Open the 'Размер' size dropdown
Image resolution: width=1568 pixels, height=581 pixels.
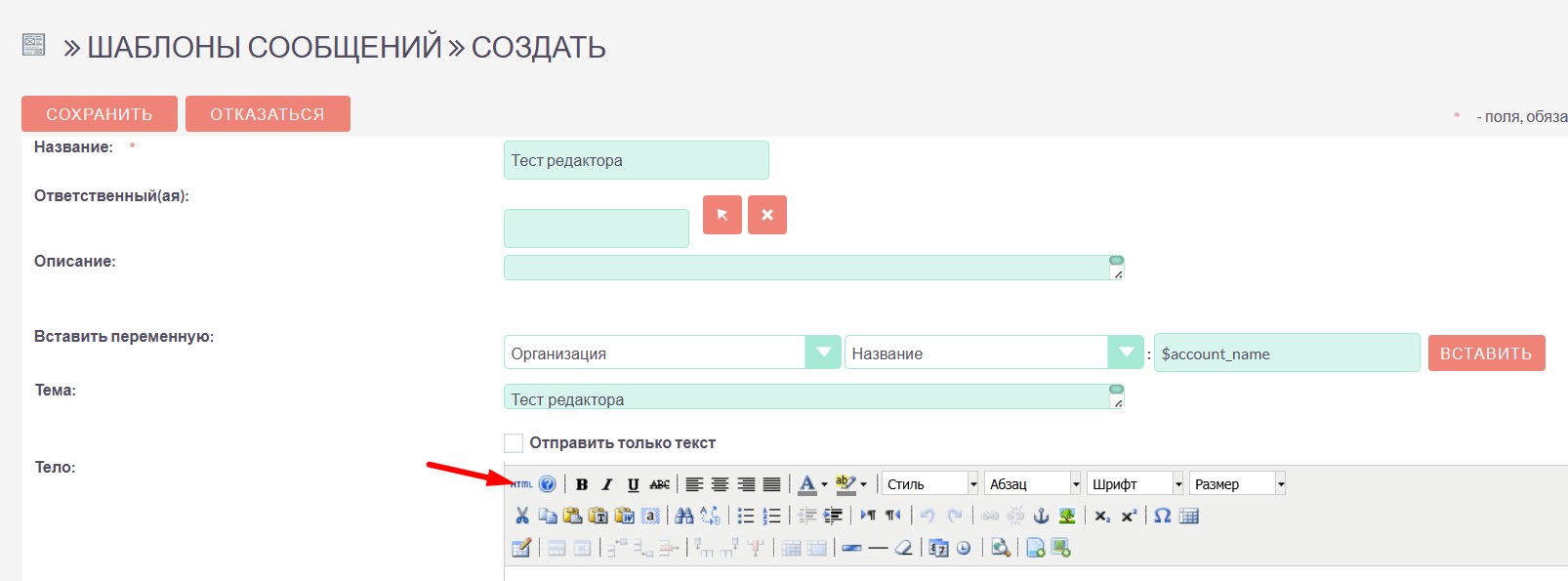(x=1280, y=484)
